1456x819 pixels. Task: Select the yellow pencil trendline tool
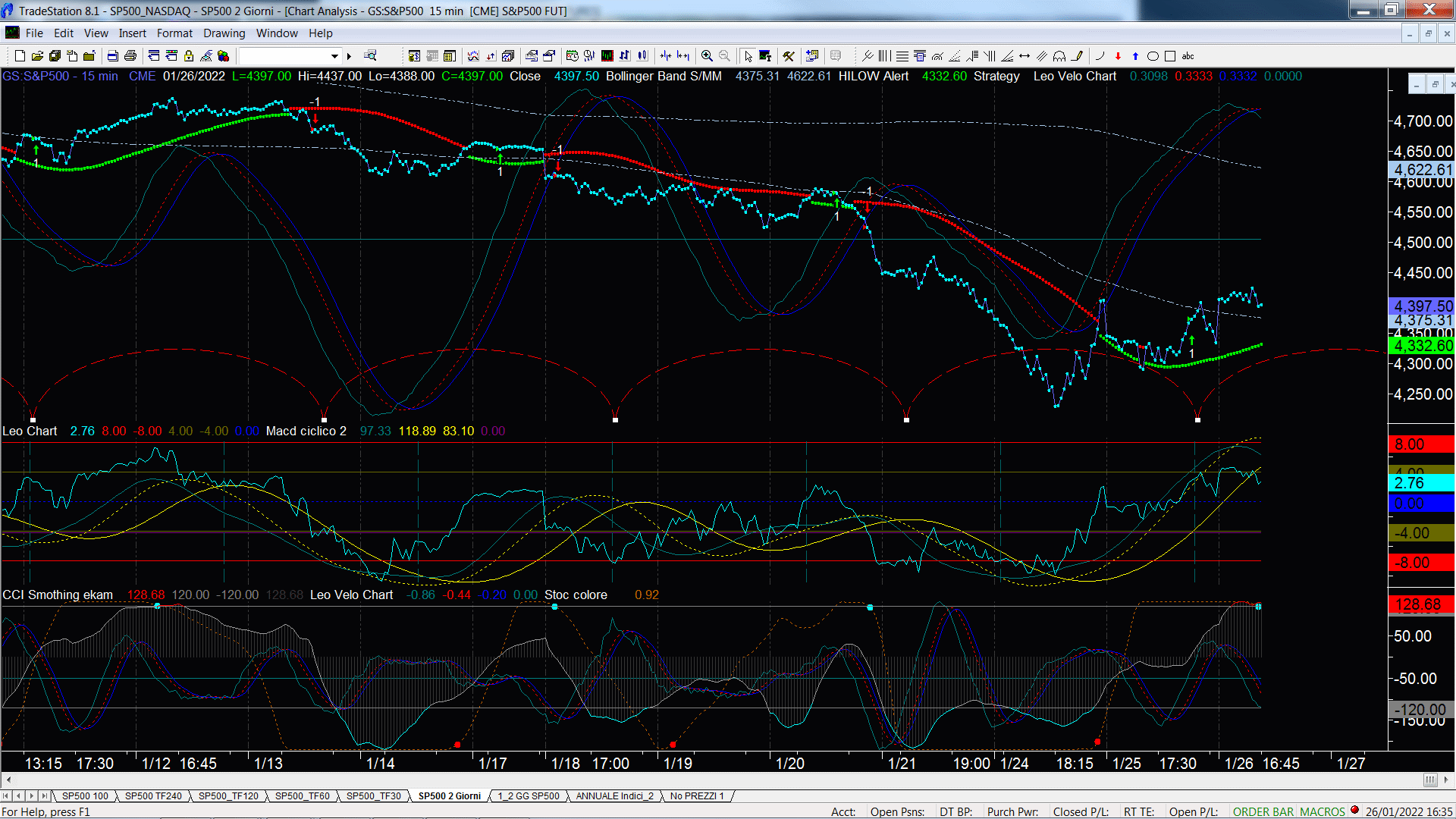[1077, 55]
